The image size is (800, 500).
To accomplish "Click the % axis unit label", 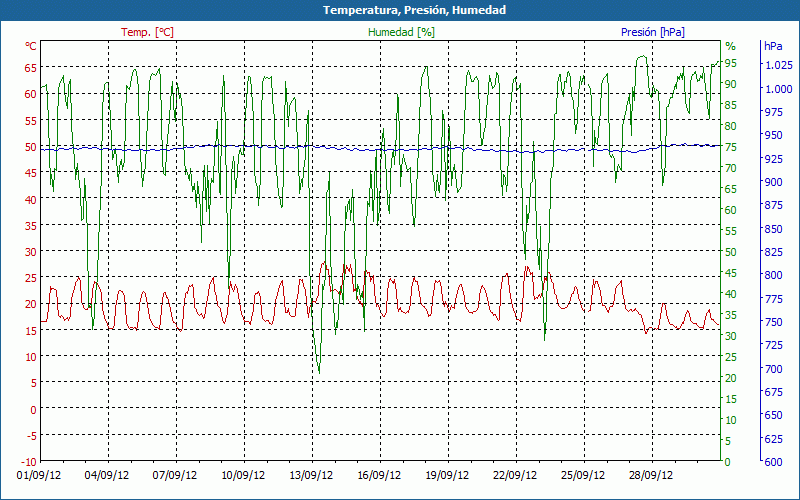I will click(731, 46).
